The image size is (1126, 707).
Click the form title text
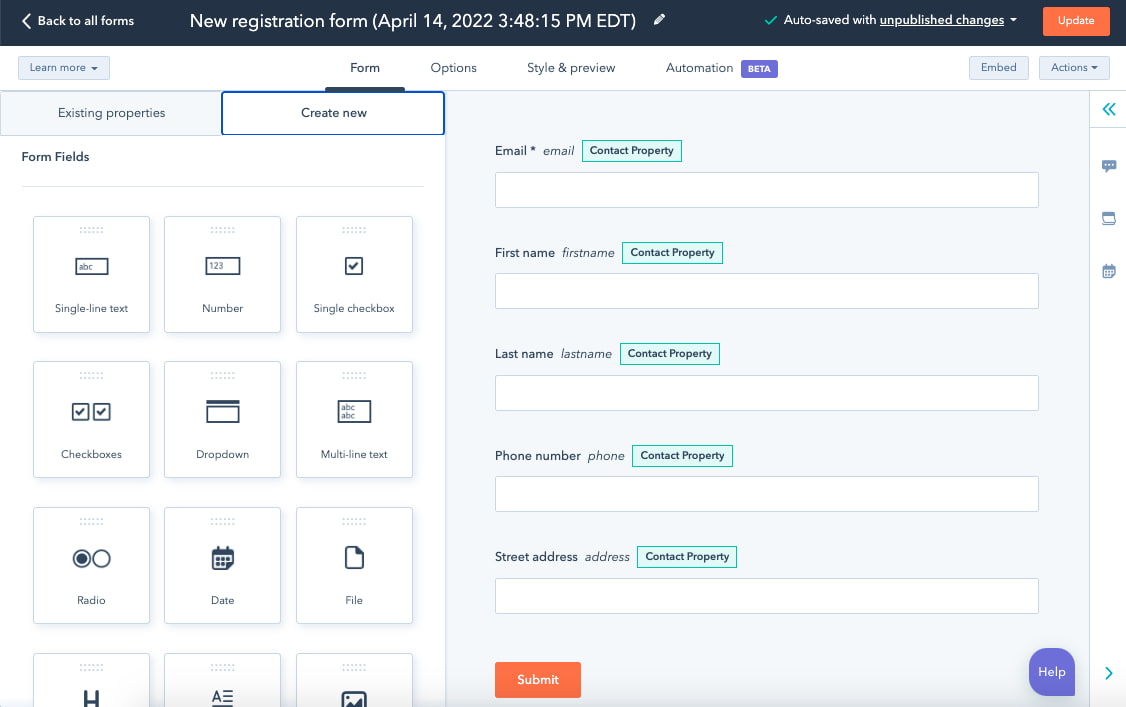413,21
